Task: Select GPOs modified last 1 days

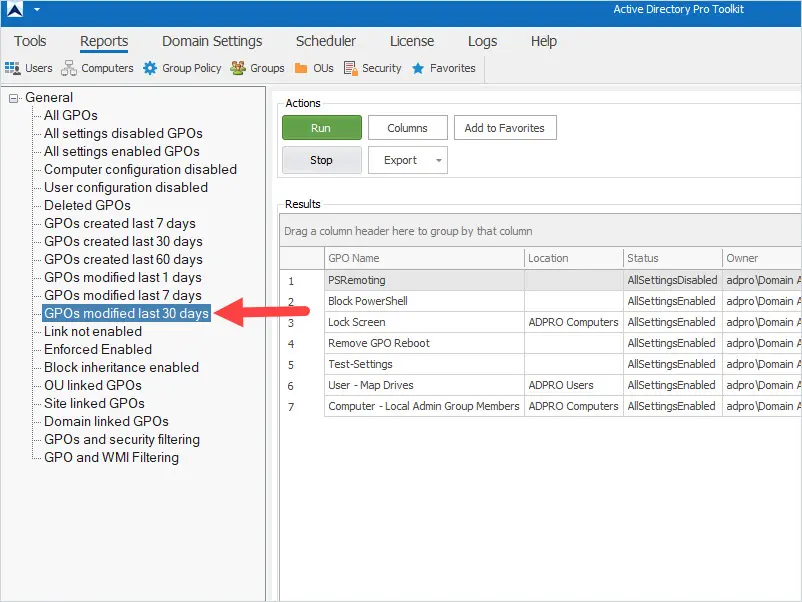Action: pyautogui.click(x=123, y=277)
